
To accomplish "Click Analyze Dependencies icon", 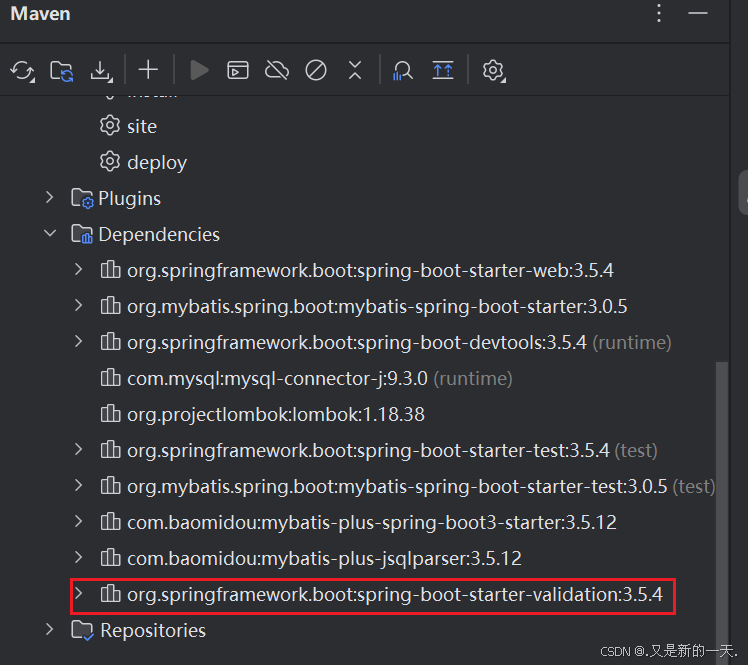I will (402, 71).
